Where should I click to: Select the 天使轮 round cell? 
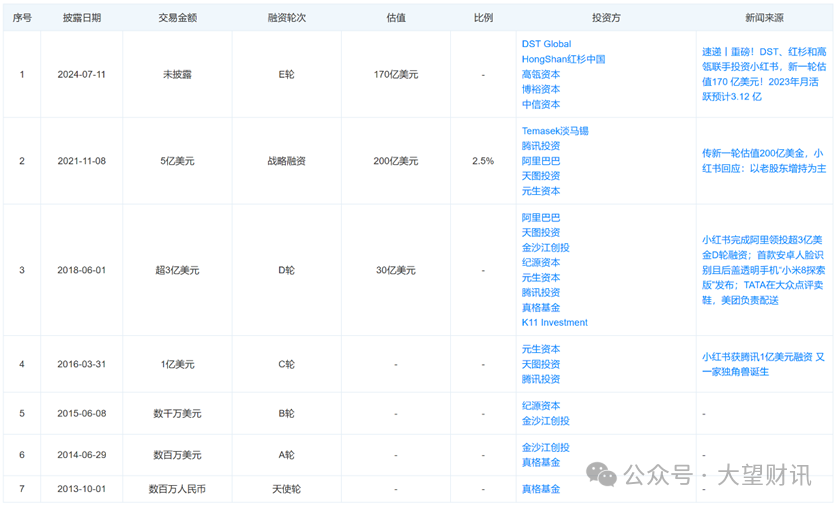pos(287,489)
